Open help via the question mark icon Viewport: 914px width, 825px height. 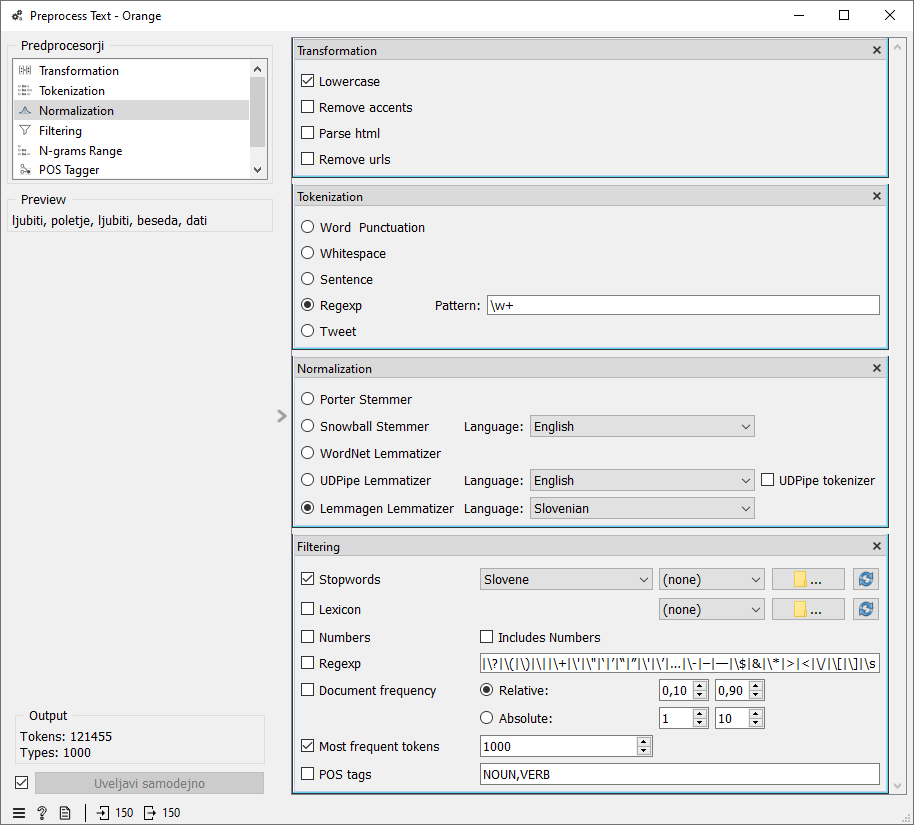[x=42, y=813]
